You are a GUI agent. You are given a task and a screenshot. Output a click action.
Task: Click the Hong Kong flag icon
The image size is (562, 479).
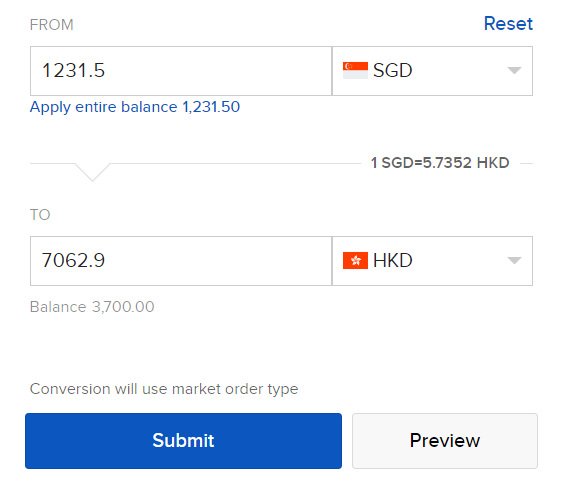pos(355,260)
